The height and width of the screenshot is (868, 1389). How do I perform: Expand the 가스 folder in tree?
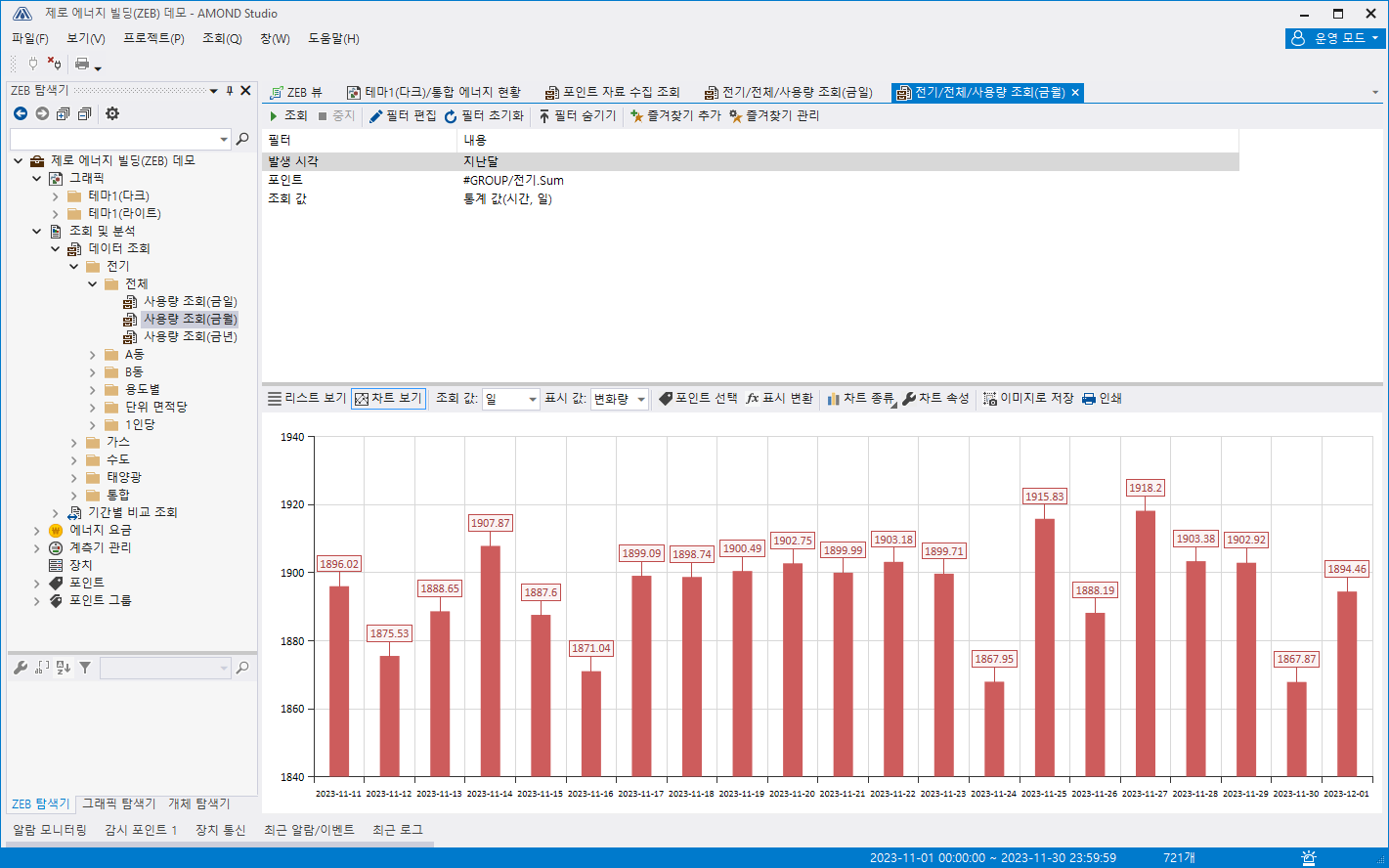click(x=74, y=443)
